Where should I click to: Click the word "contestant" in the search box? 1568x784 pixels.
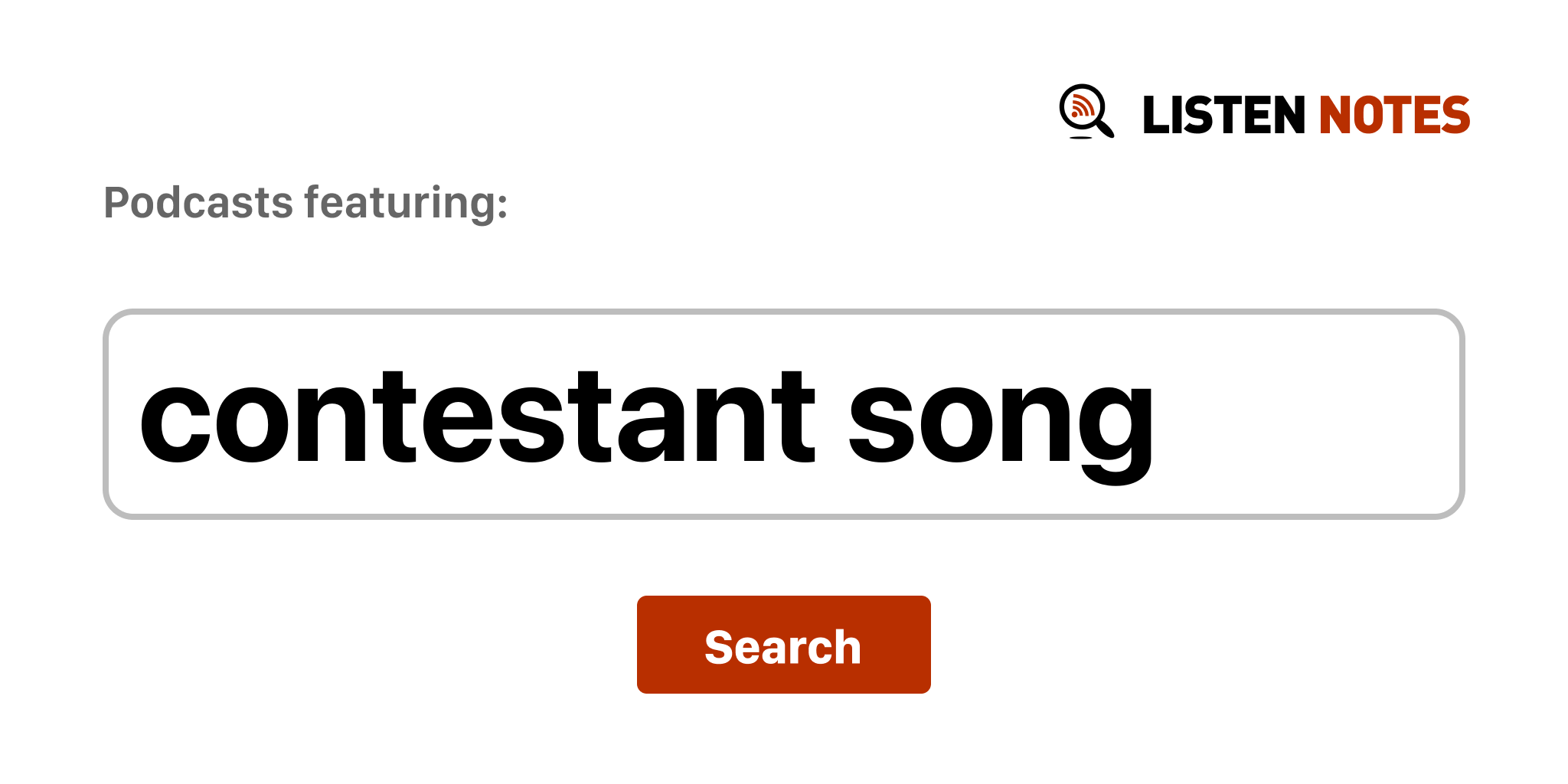(x=476, y=418)
